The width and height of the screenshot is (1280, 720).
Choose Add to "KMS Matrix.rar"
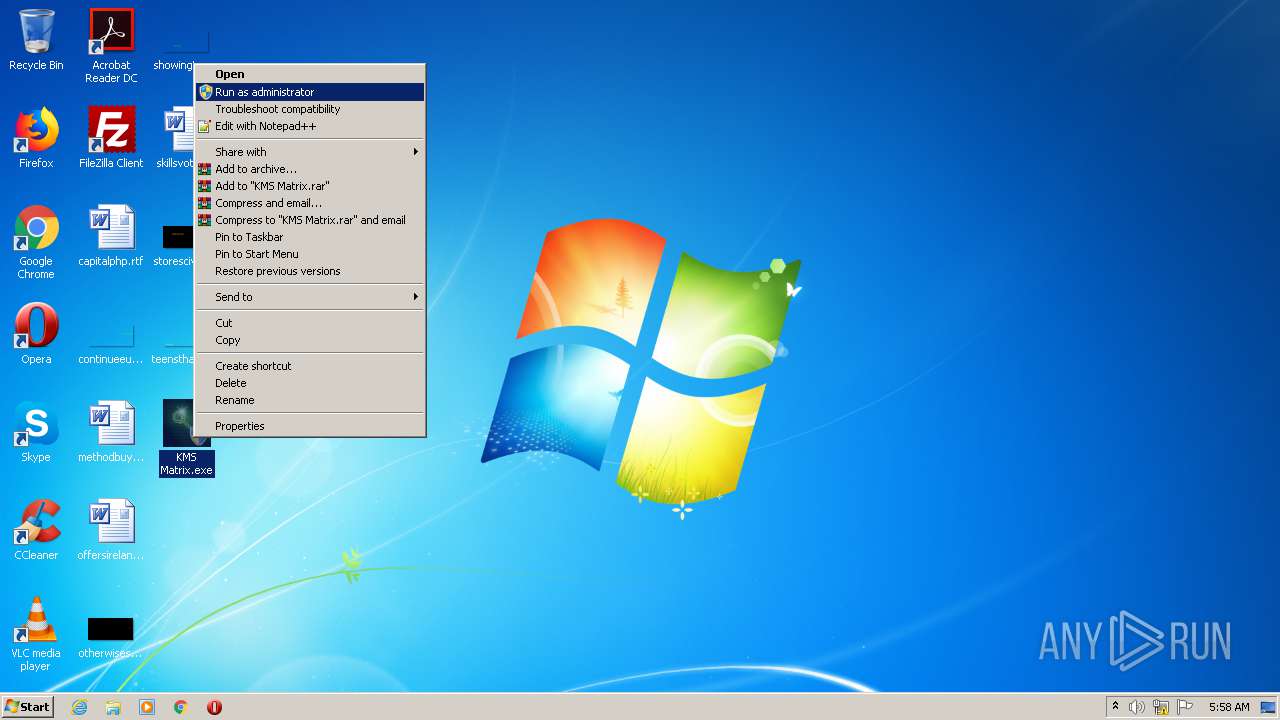[x=310, y=186]
